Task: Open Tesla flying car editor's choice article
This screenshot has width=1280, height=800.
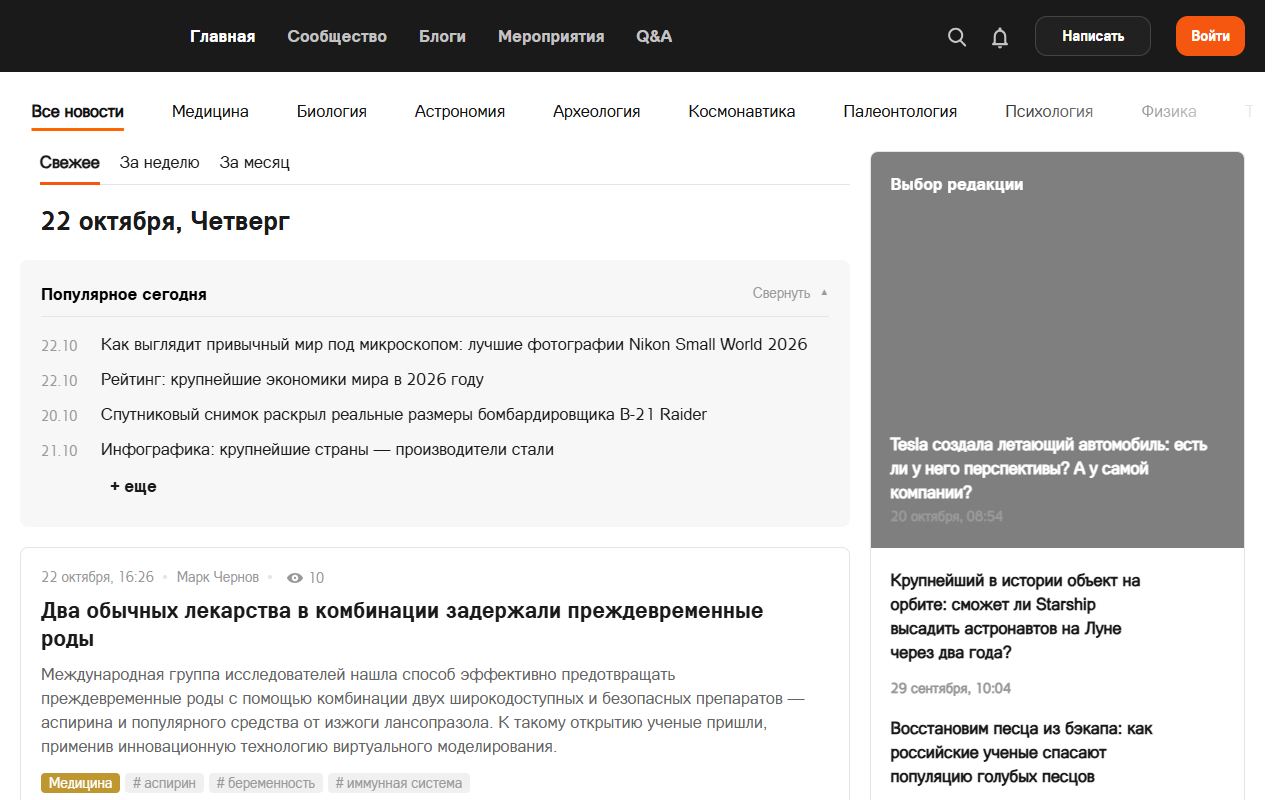Action: (1049, 468)
